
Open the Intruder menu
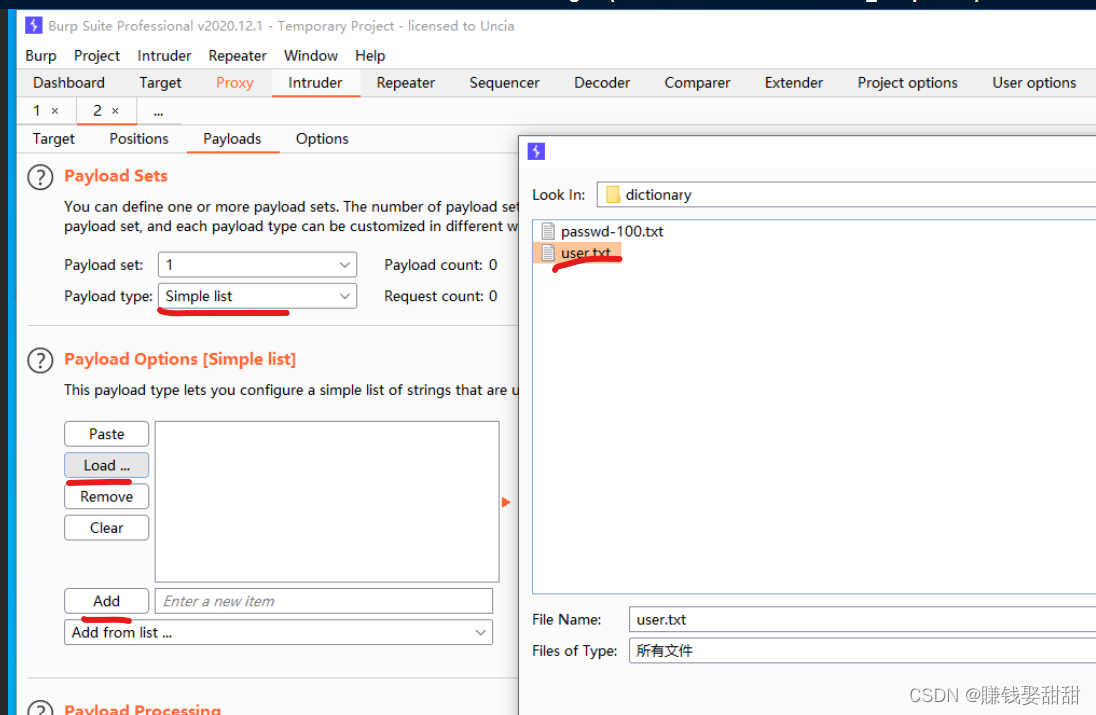coord(164,56)
